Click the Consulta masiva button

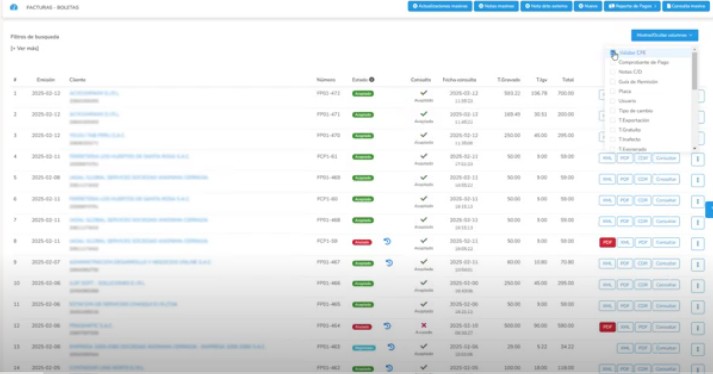click(x=686, y=6)
